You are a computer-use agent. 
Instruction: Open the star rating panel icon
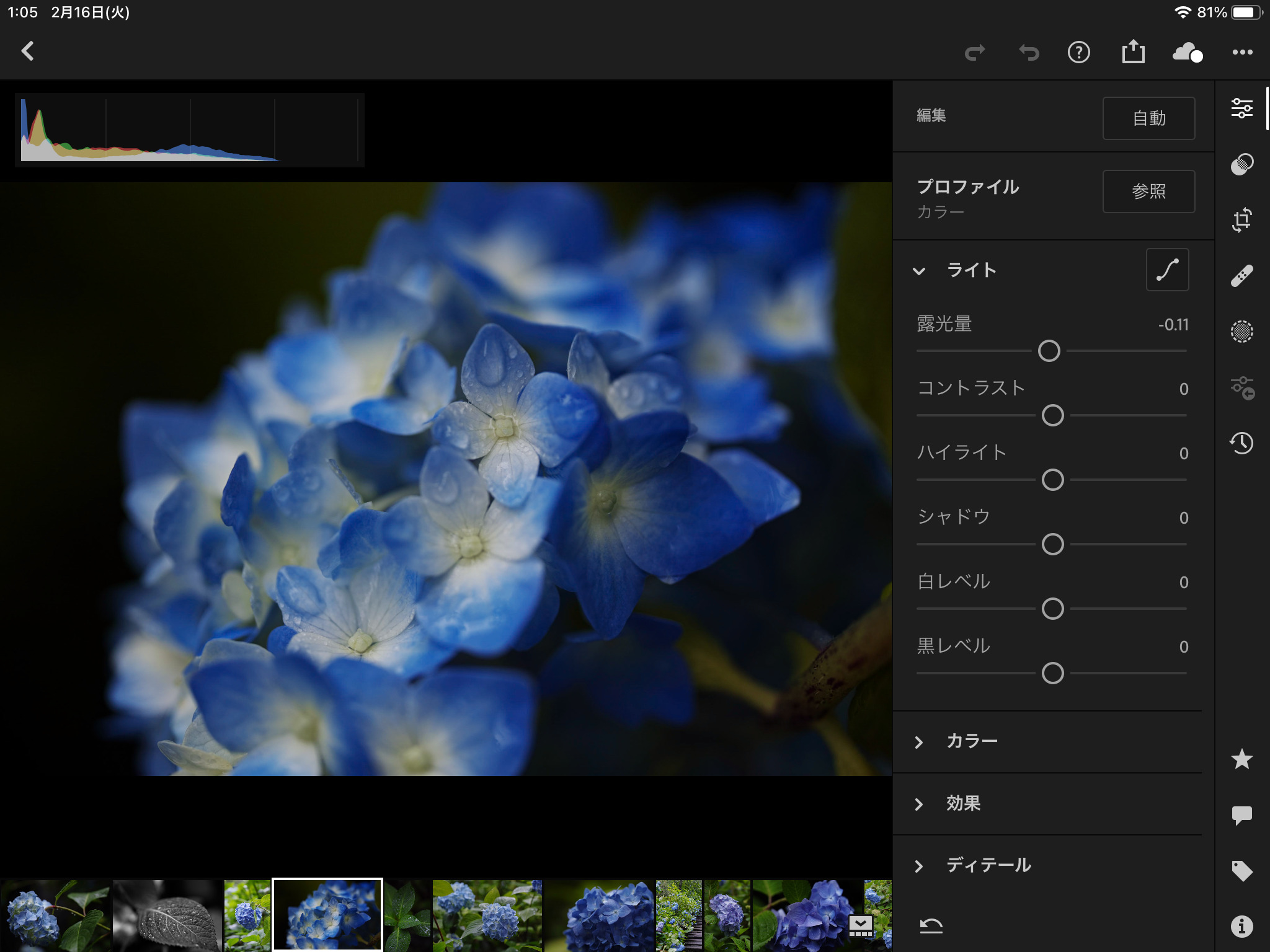(1242, 759)
